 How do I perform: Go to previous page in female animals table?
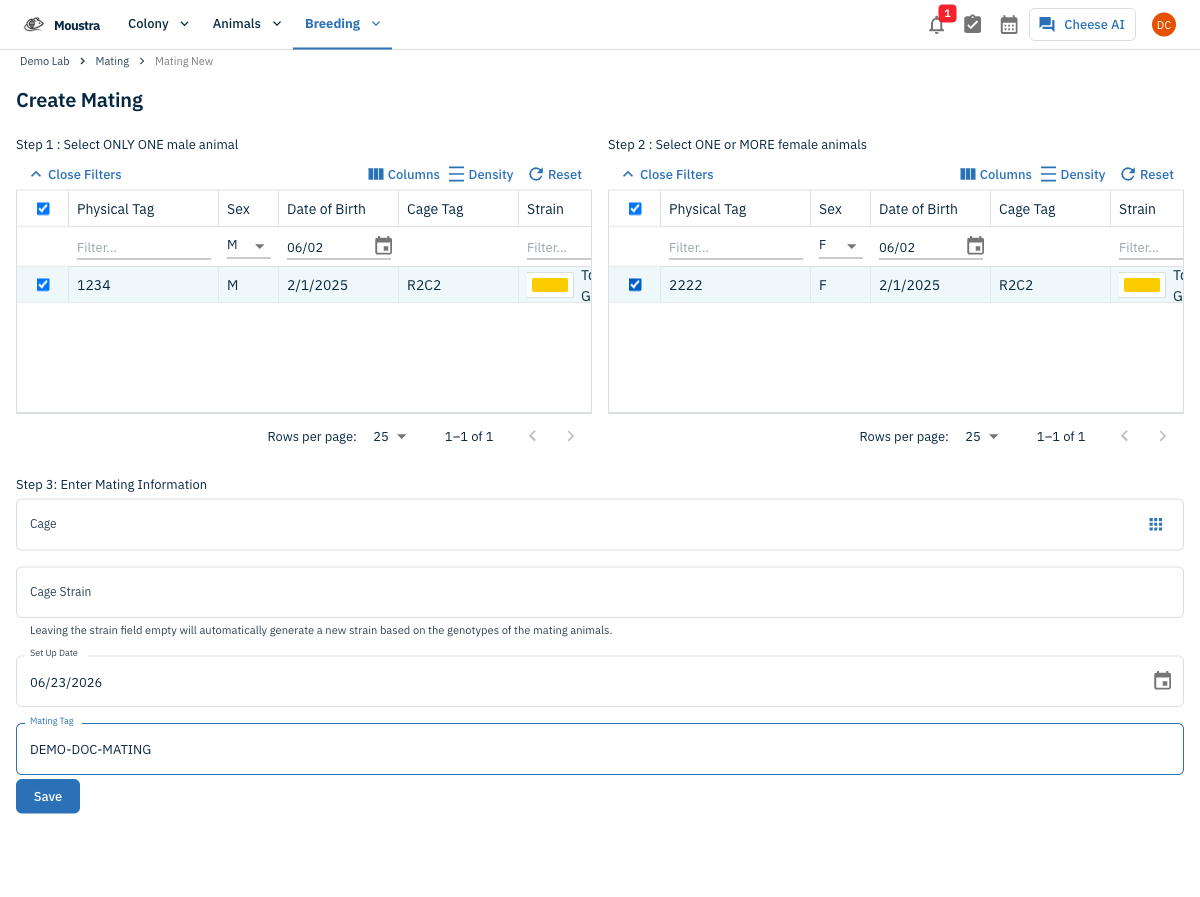point(1124,436)
